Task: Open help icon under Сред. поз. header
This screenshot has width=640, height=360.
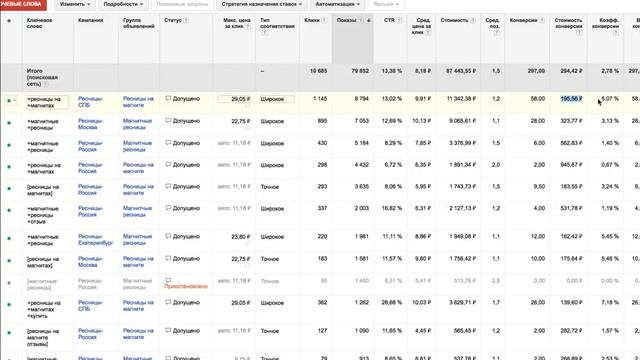Action: tap(496, 33)
